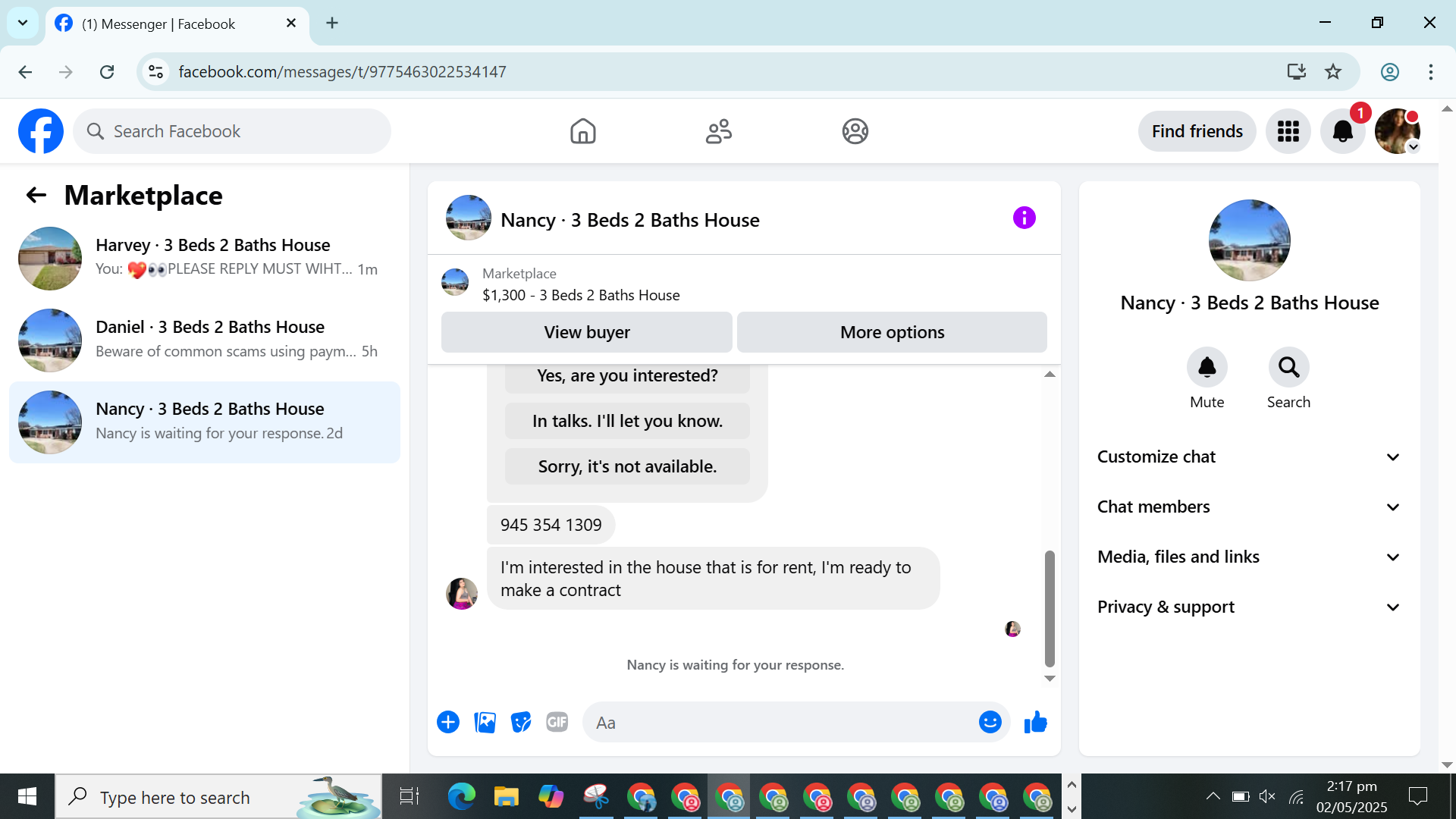
Task: Mute this Nancy conversation
Action: [1207, 368]
